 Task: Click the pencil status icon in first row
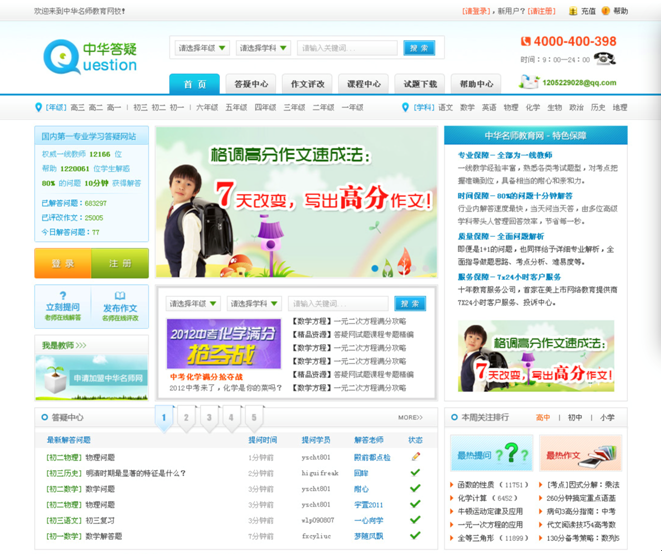tap(415, 457)
